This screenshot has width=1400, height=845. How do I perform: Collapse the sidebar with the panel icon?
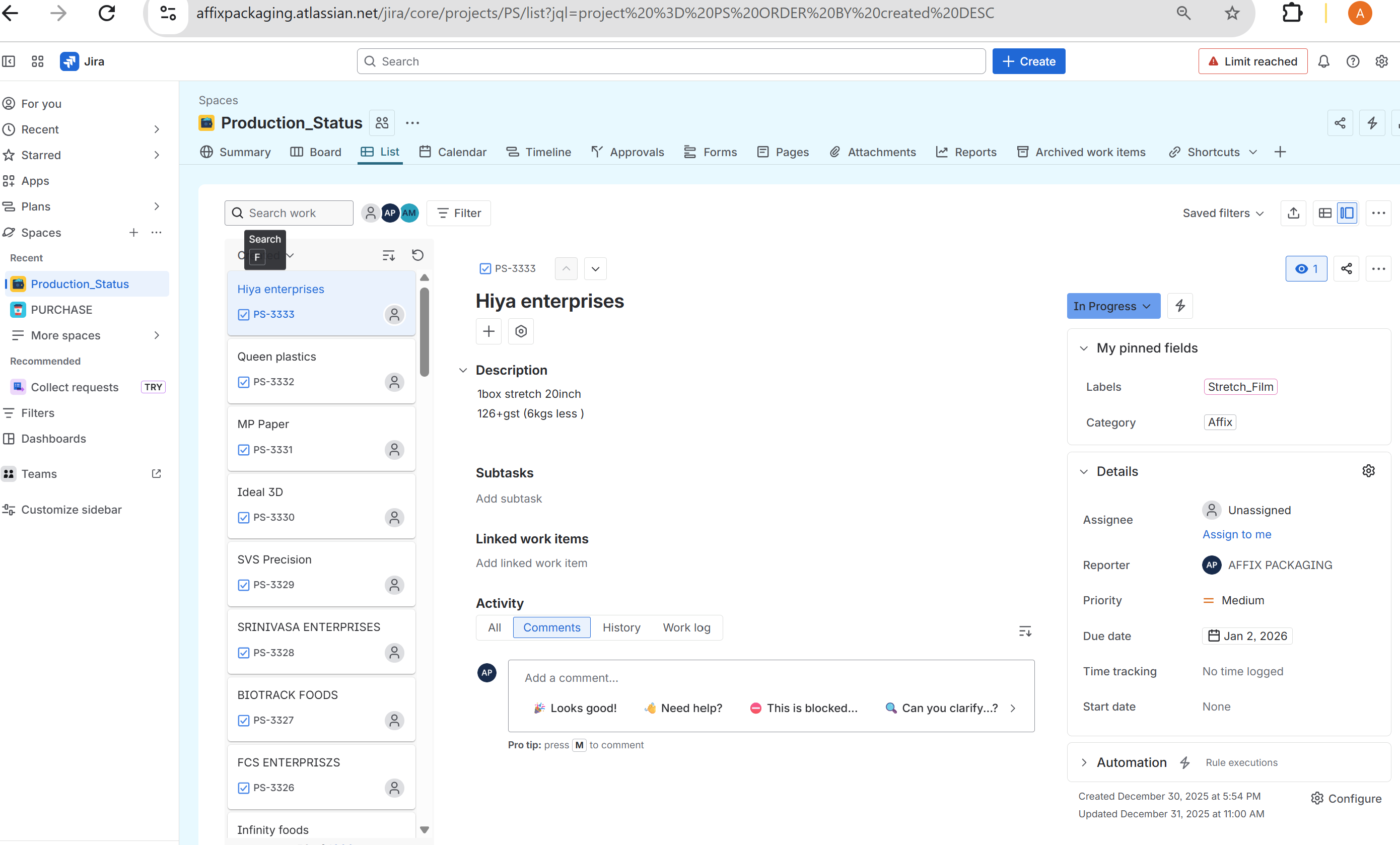[x=9, y=61]
